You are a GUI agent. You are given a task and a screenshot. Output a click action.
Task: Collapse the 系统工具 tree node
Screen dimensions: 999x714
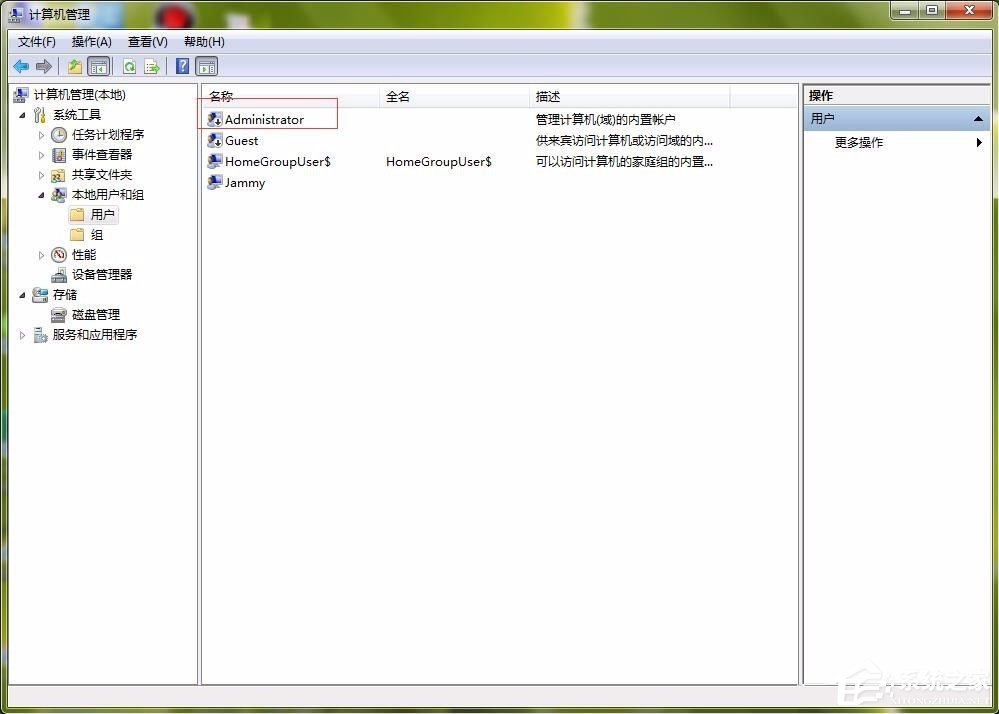(22, 114)
